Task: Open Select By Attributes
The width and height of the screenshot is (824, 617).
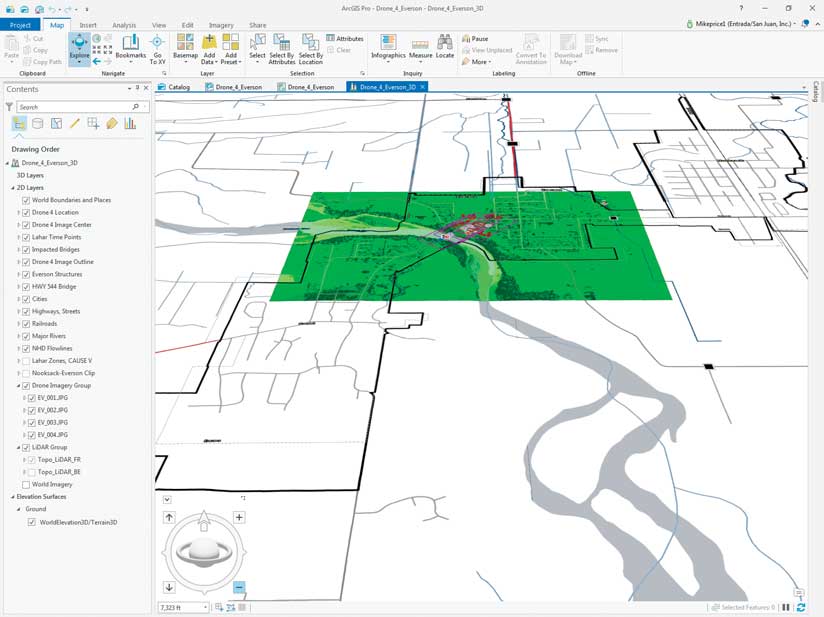Action: [x=282, y=48]
